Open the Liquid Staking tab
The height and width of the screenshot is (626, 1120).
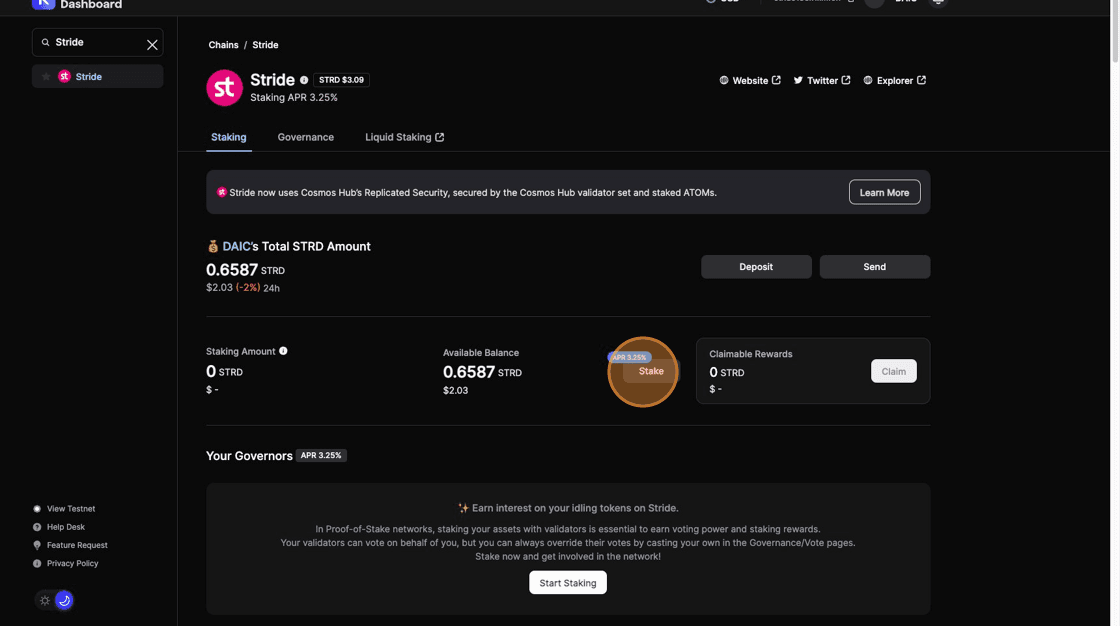[404, 137]
